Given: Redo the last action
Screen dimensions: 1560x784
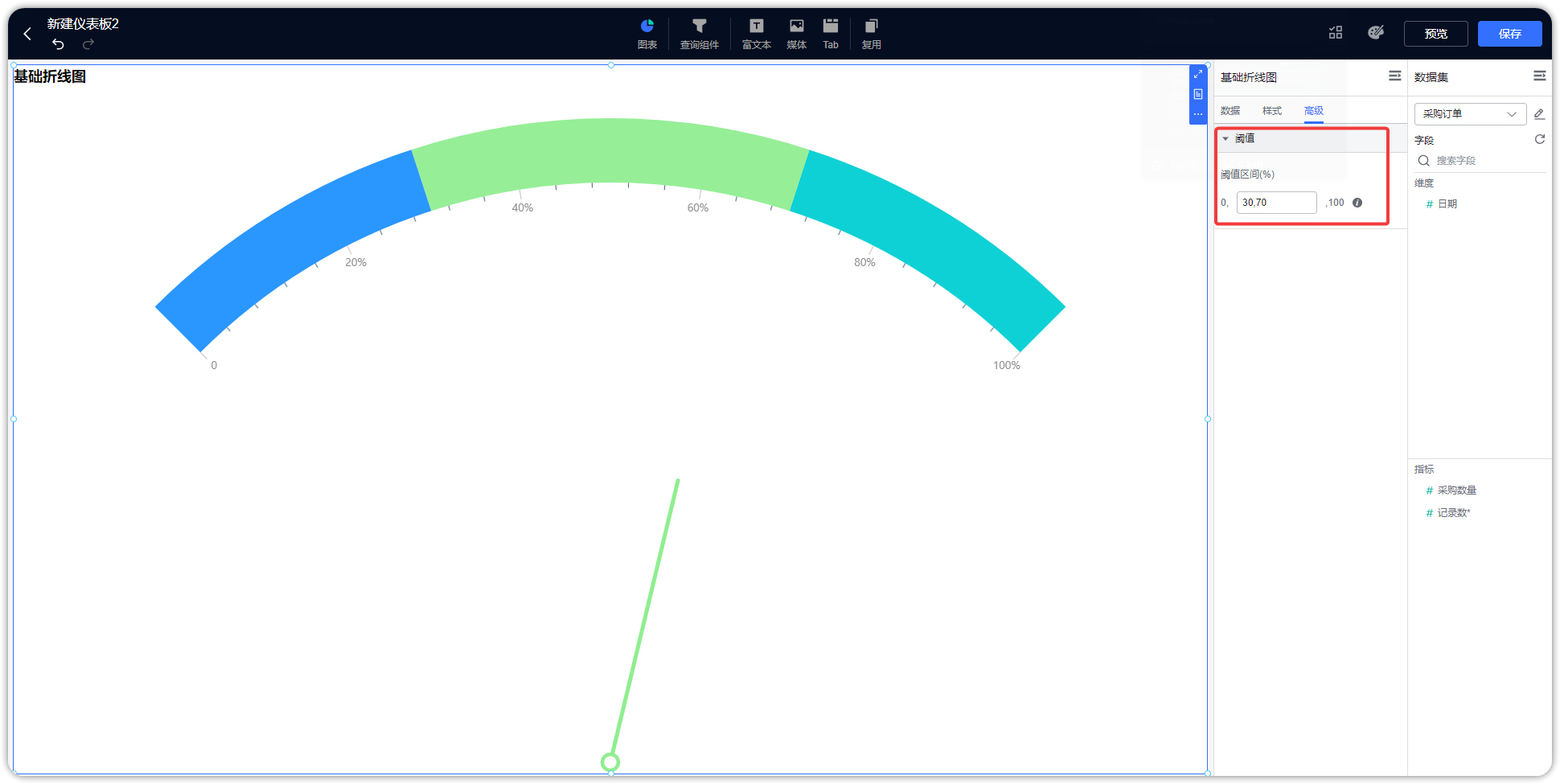Looking at the screenshot, I should click(88, 44).
